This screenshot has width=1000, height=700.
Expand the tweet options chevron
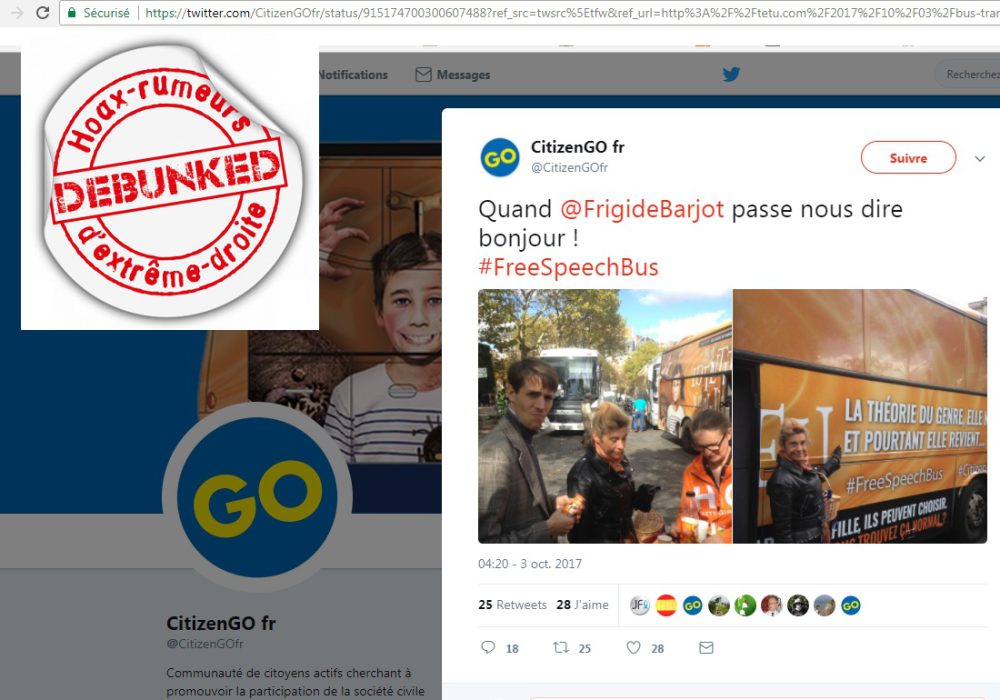click(x=980, y=158)
